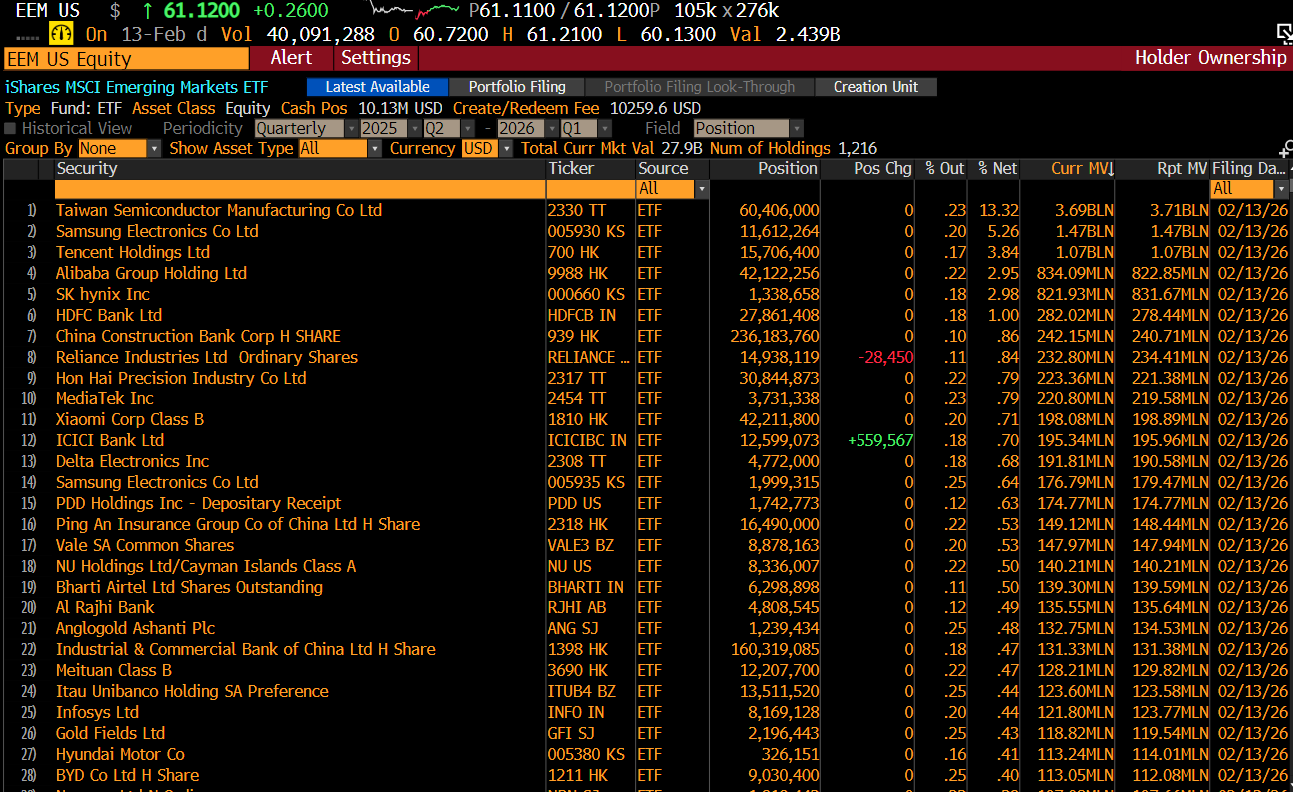Click the pop-out window icon

pyautogui.click(x=1283, y=33)
